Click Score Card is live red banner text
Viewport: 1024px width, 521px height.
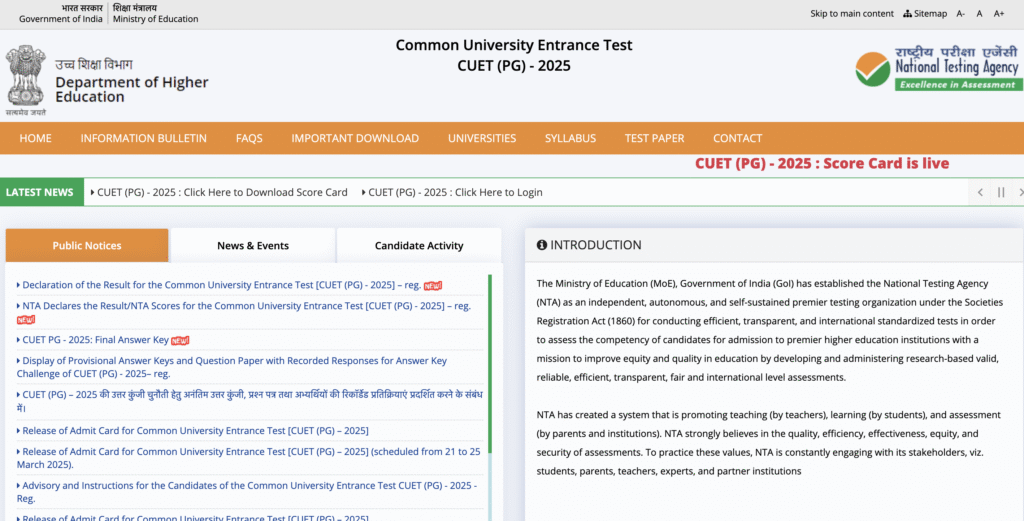(822, 164)
